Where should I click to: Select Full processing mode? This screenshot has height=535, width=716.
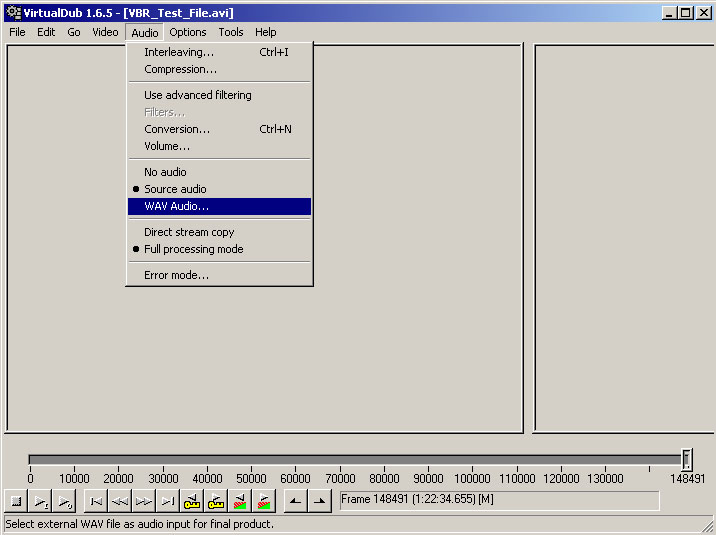click(x=219, y=249)
